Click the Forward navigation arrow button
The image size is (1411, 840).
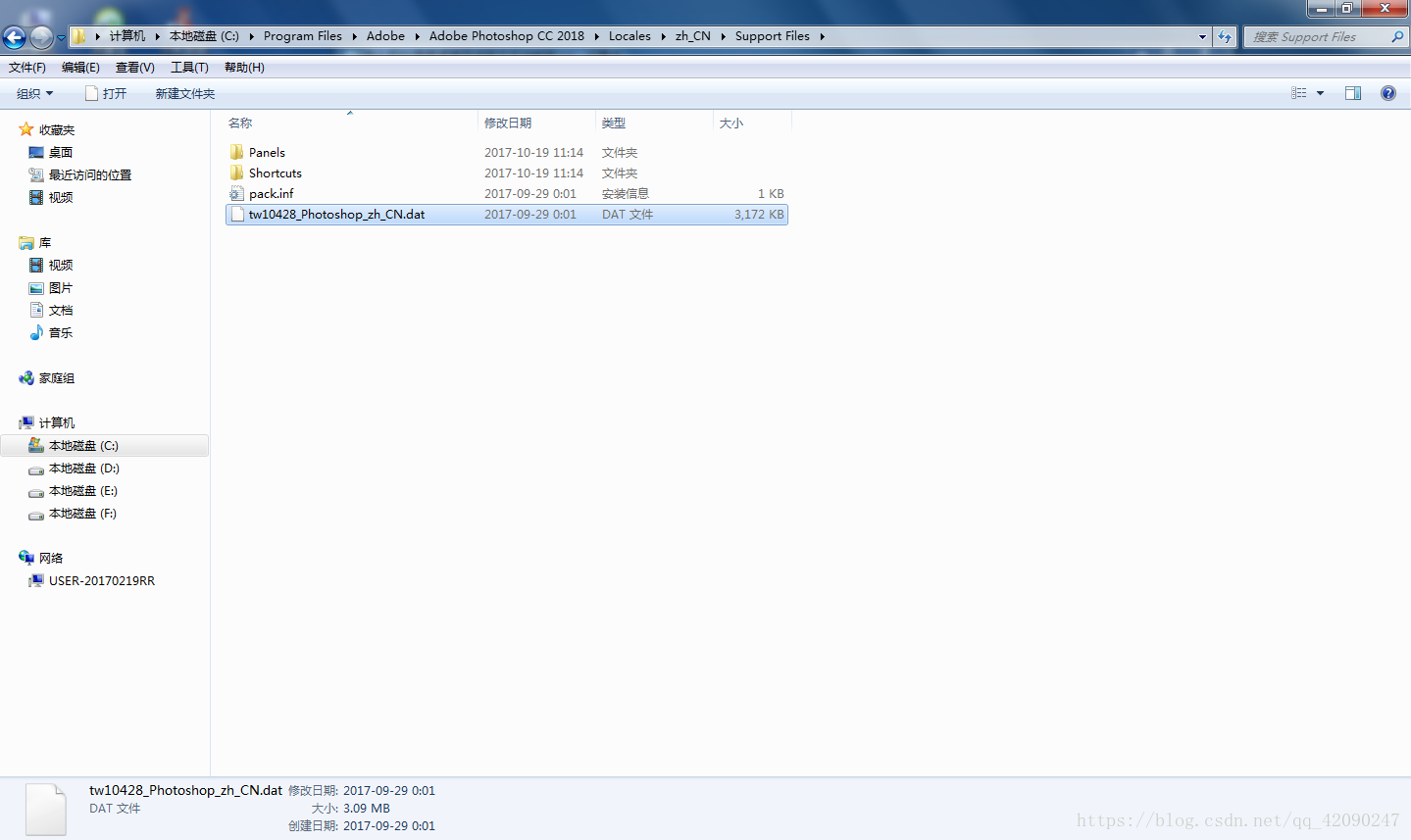(41, 37)
